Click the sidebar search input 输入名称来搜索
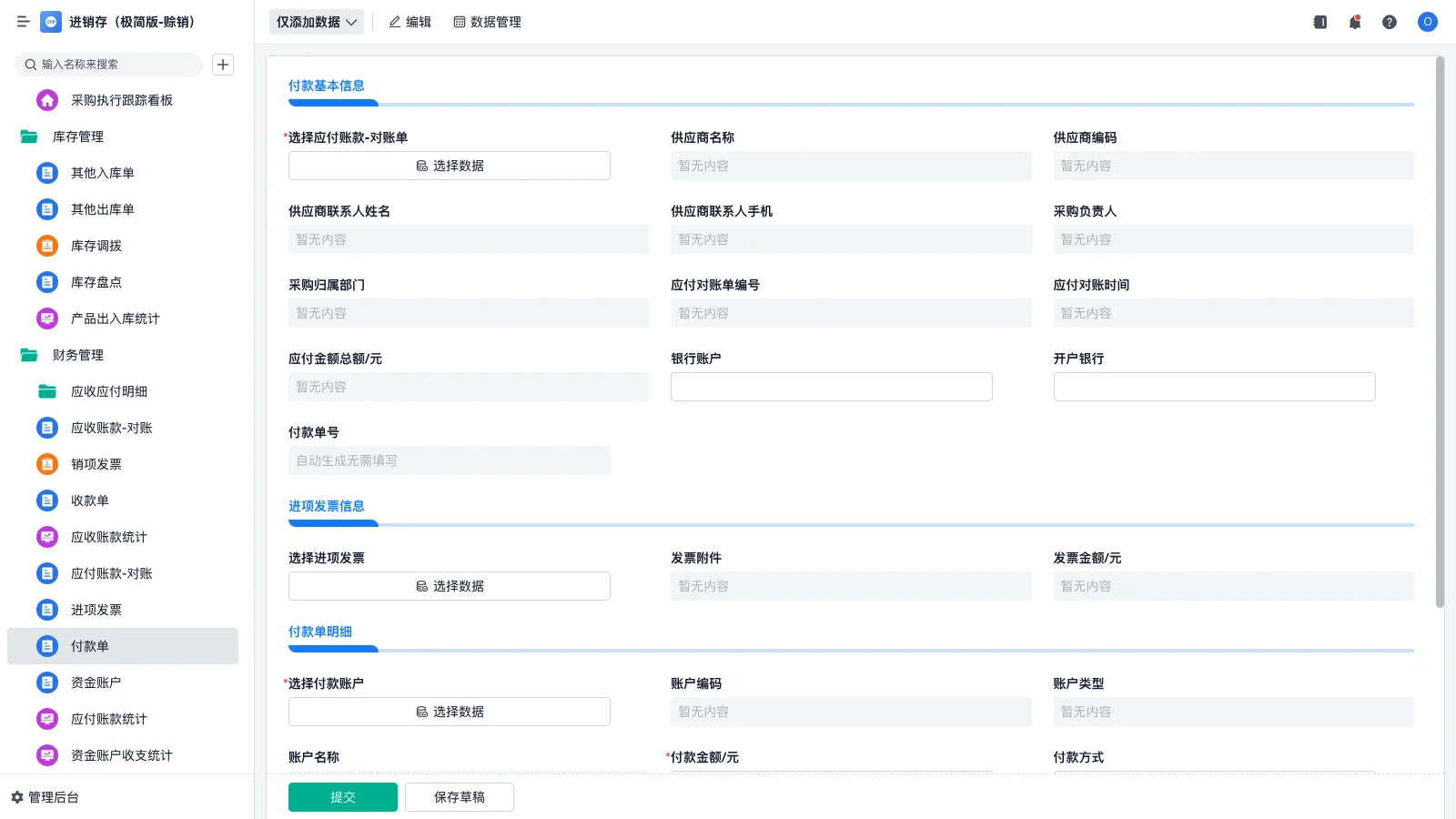Image resolution: width=1456 pixels, height=819 pixels. pyautogui.click(x=109, y=65)
